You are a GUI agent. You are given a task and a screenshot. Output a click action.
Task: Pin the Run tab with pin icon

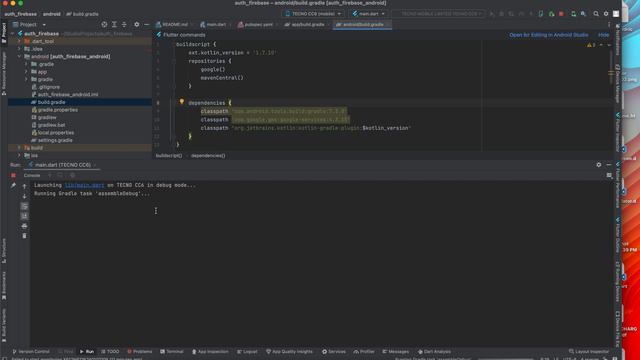pos(13,185)
